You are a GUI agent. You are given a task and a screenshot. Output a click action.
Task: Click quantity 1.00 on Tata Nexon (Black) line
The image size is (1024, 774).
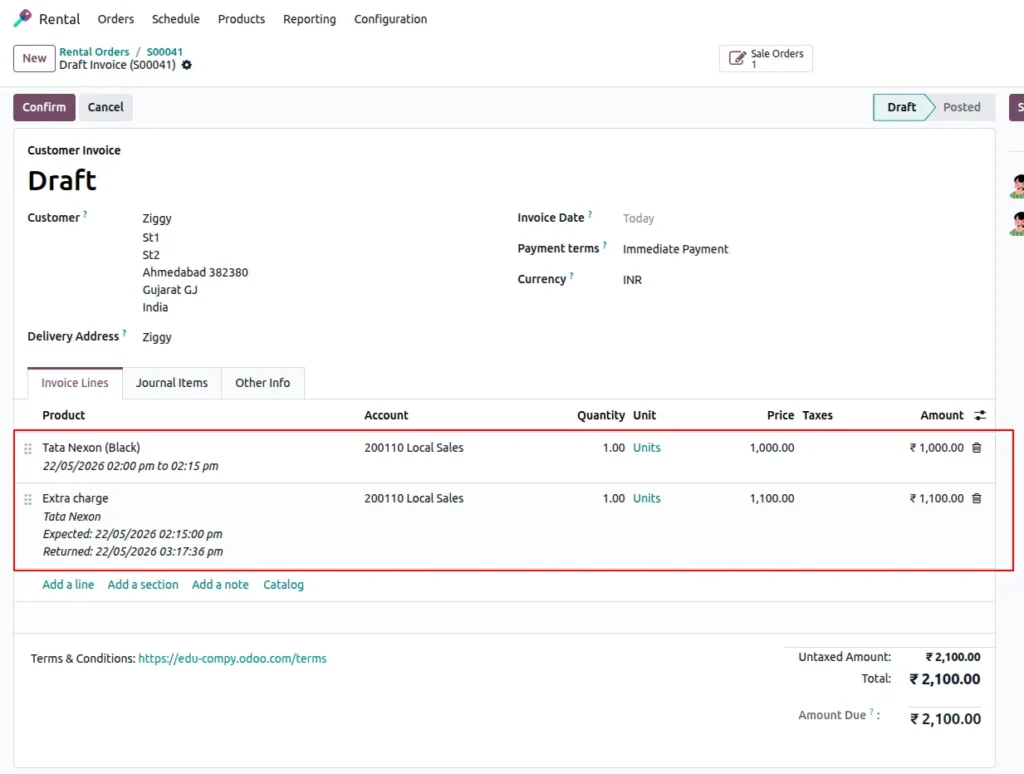point(614,447)
